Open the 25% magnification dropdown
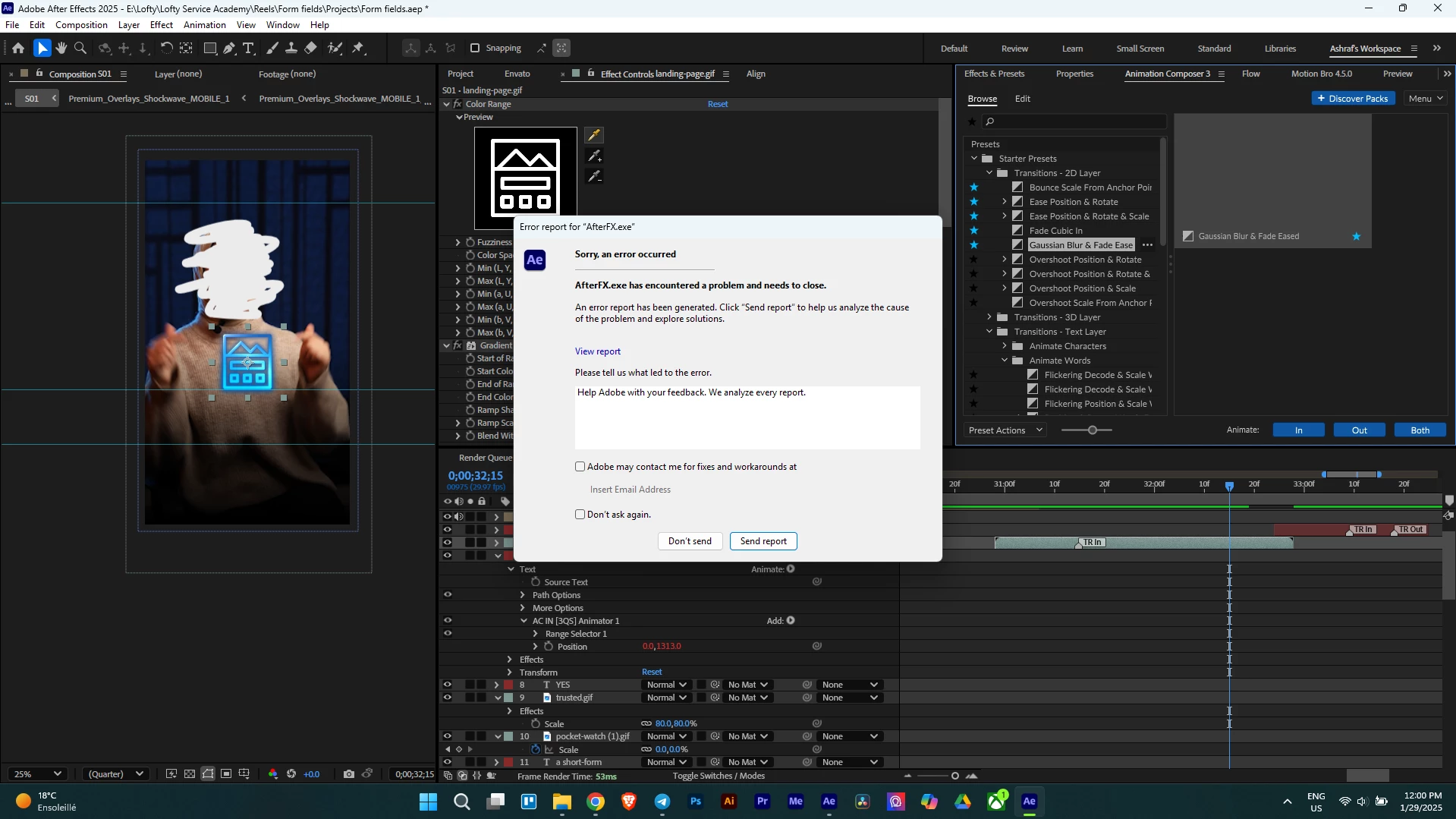Image resolution: width=1456 pixels, height=819 pixels. click(36, 774)
